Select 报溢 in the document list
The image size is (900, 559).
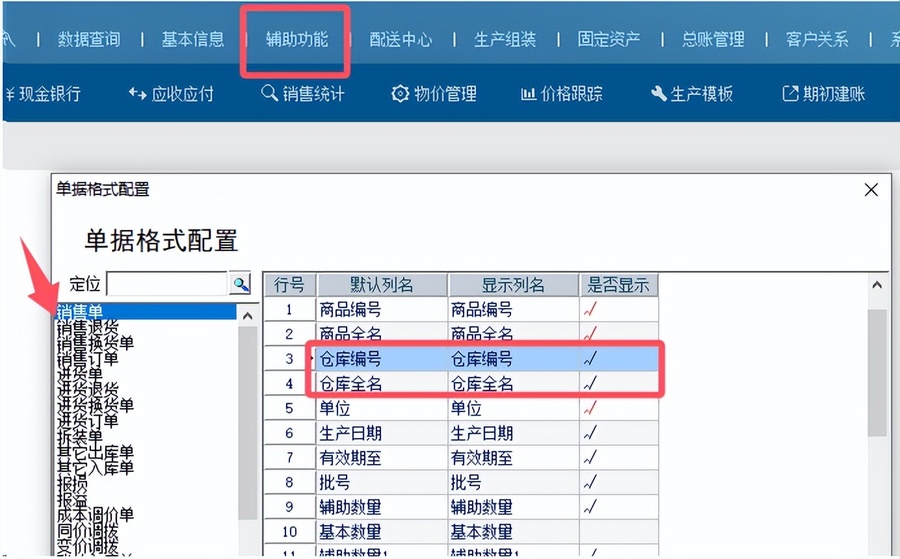72,499
